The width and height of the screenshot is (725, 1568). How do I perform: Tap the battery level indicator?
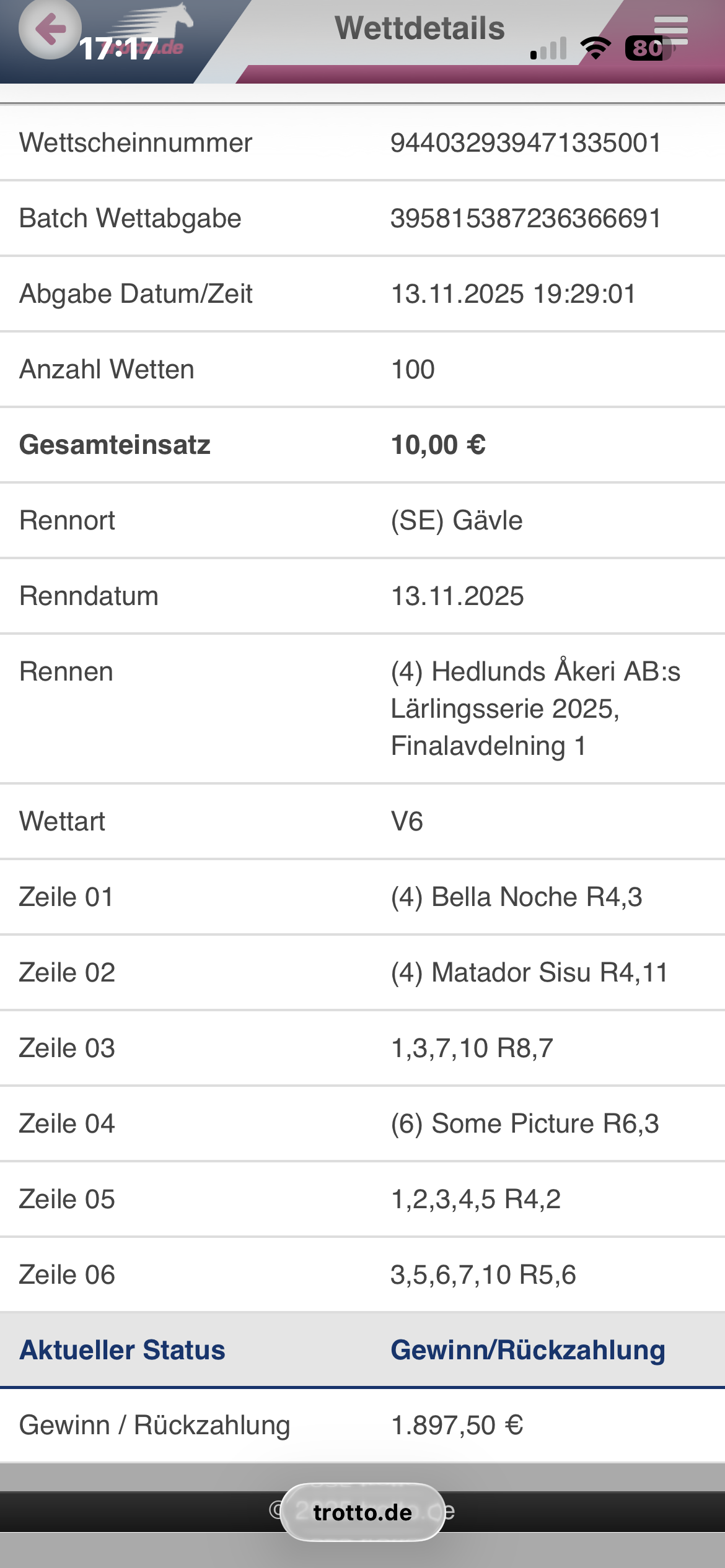tap(648, 48)
